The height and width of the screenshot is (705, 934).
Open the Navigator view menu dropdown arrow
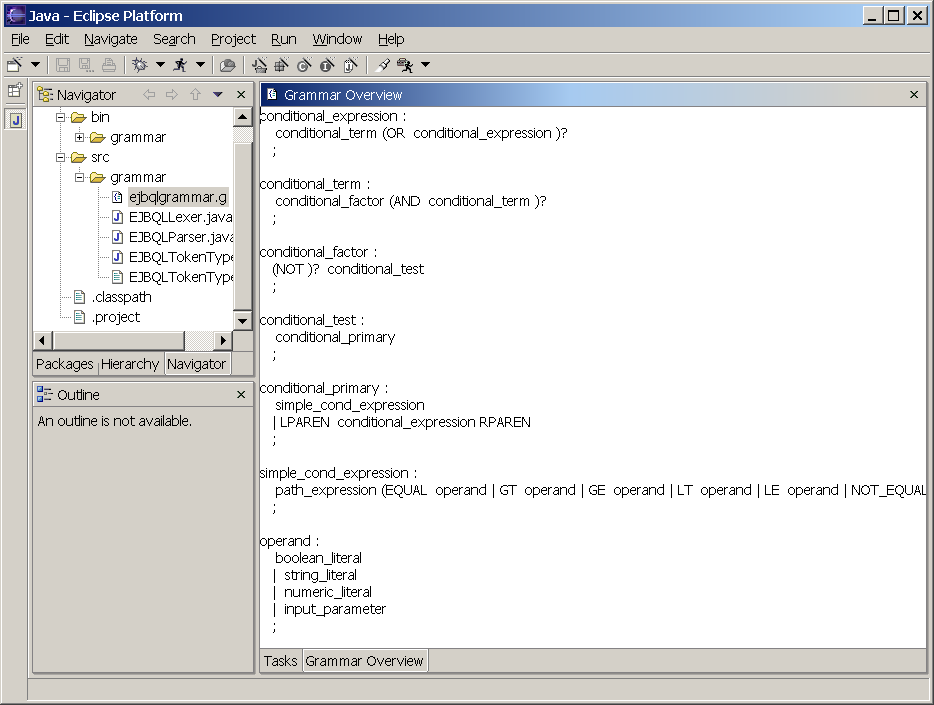pyautogui.click(x=218, y=95)
